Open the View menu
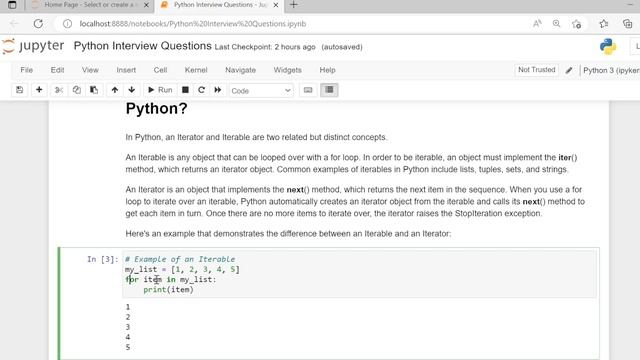Screen dimensions: 640x360 (x=90, y=70)
